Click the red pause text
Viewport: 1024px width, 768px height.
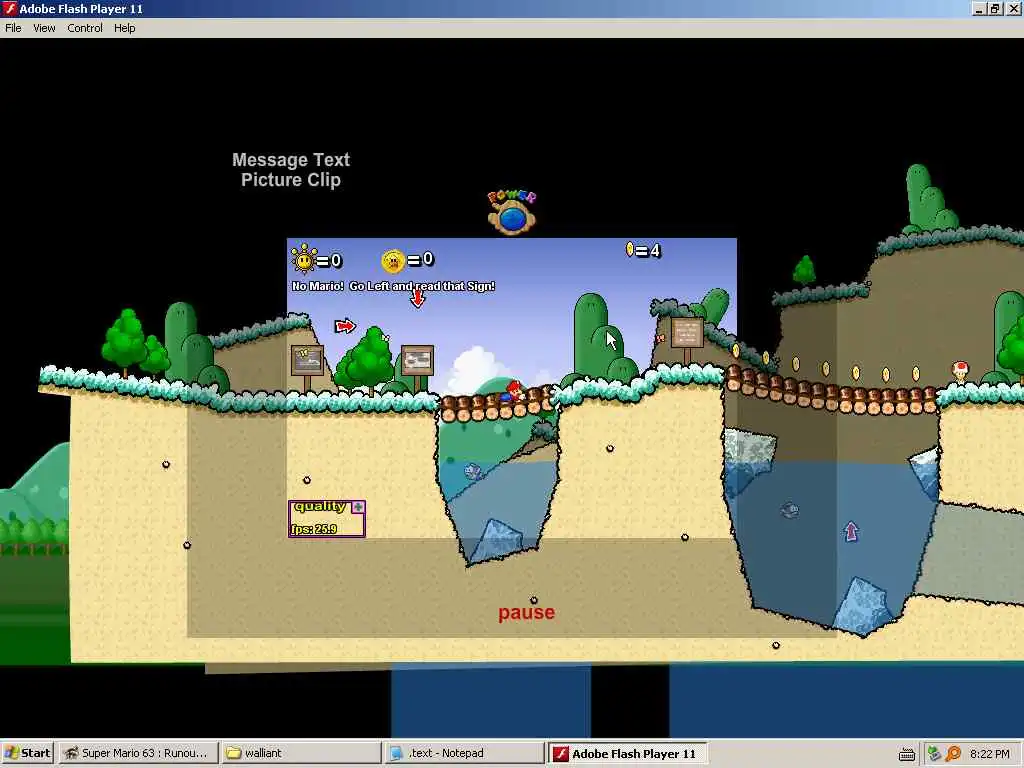click(x=526, y=613)
